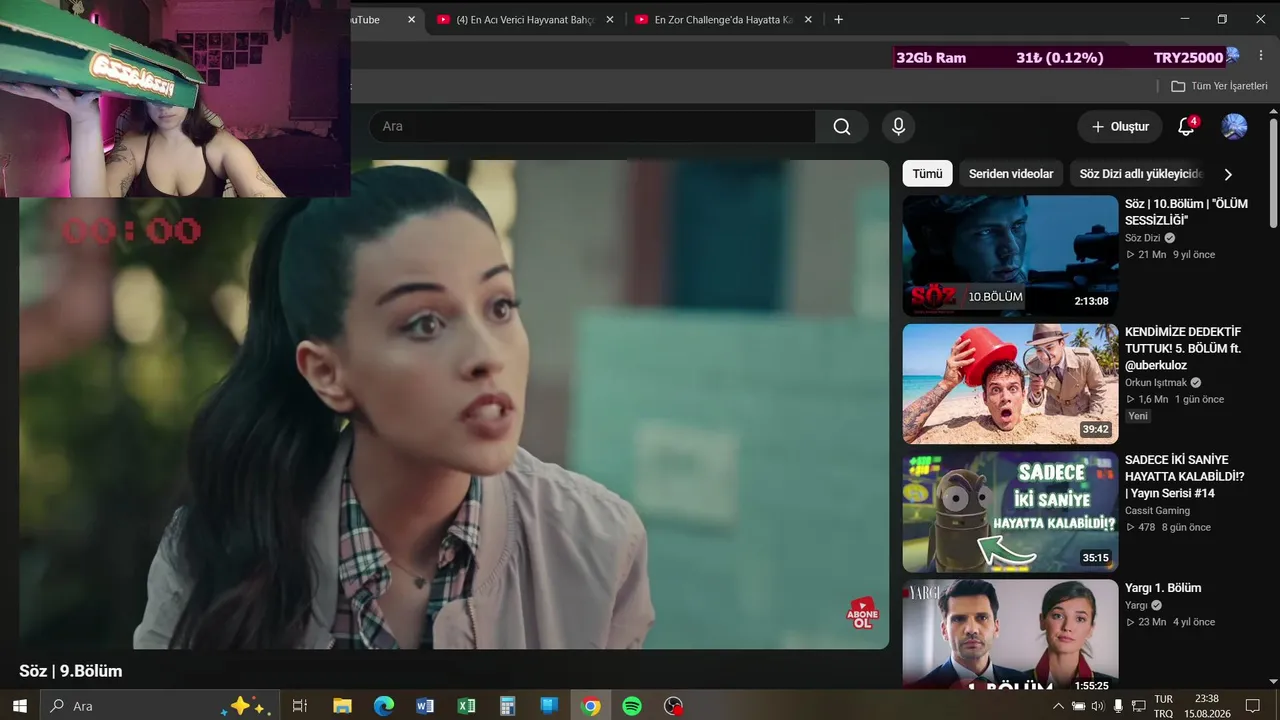Open Spotify from the taskbar
Viewport: 1280px width, 720px height.
point(632,706)
